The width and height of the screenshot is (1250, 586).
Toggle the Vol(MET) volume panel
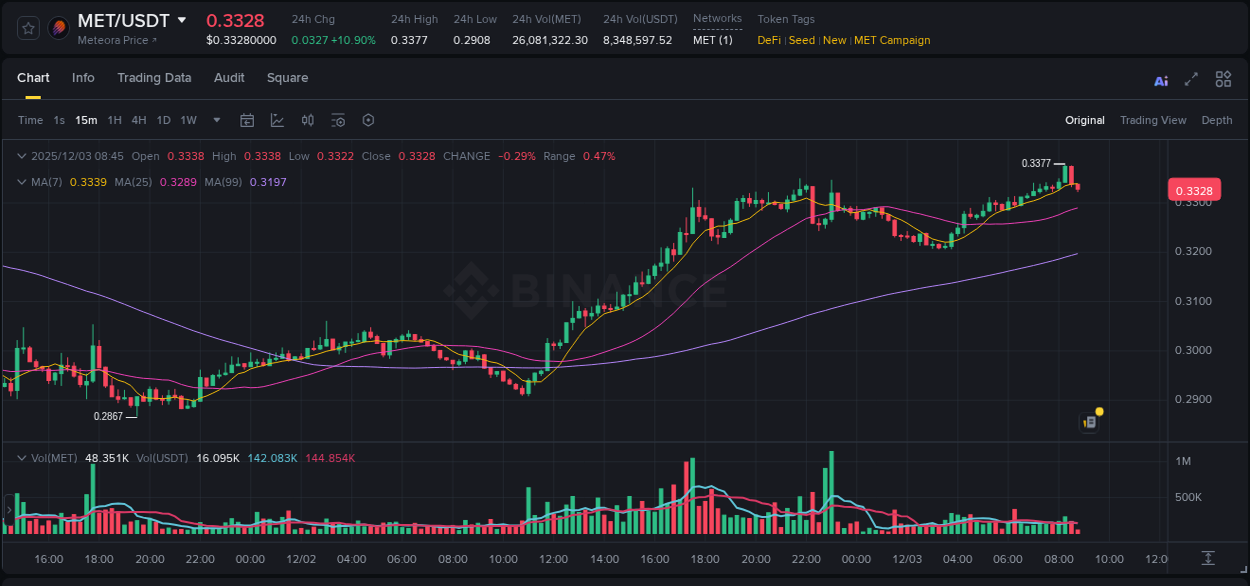point(22,457)
